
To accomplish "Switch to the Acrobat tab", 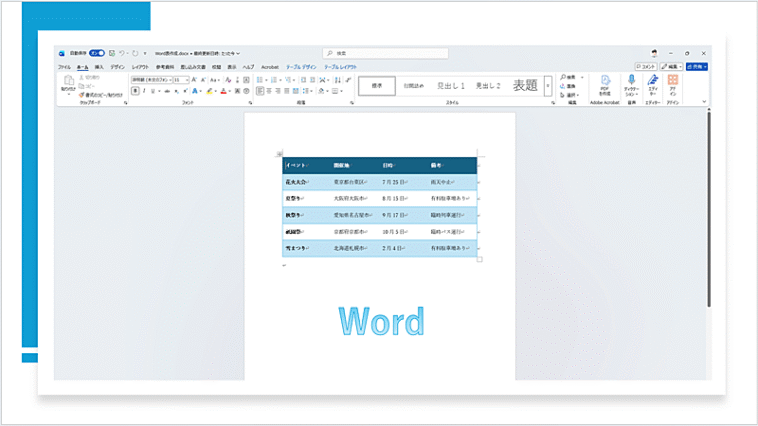I will [270, 67].
